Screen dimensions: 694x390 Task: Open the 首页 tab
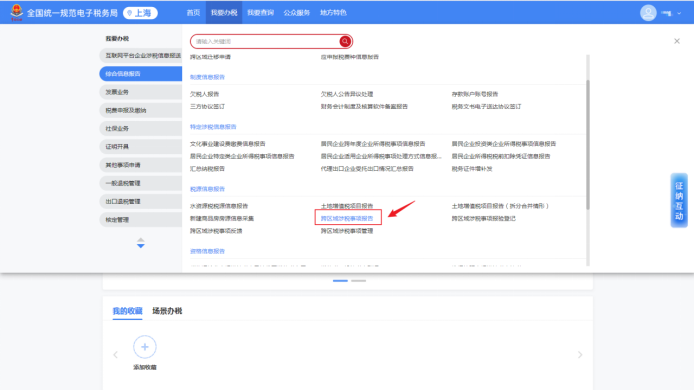(x=193, y=12)
